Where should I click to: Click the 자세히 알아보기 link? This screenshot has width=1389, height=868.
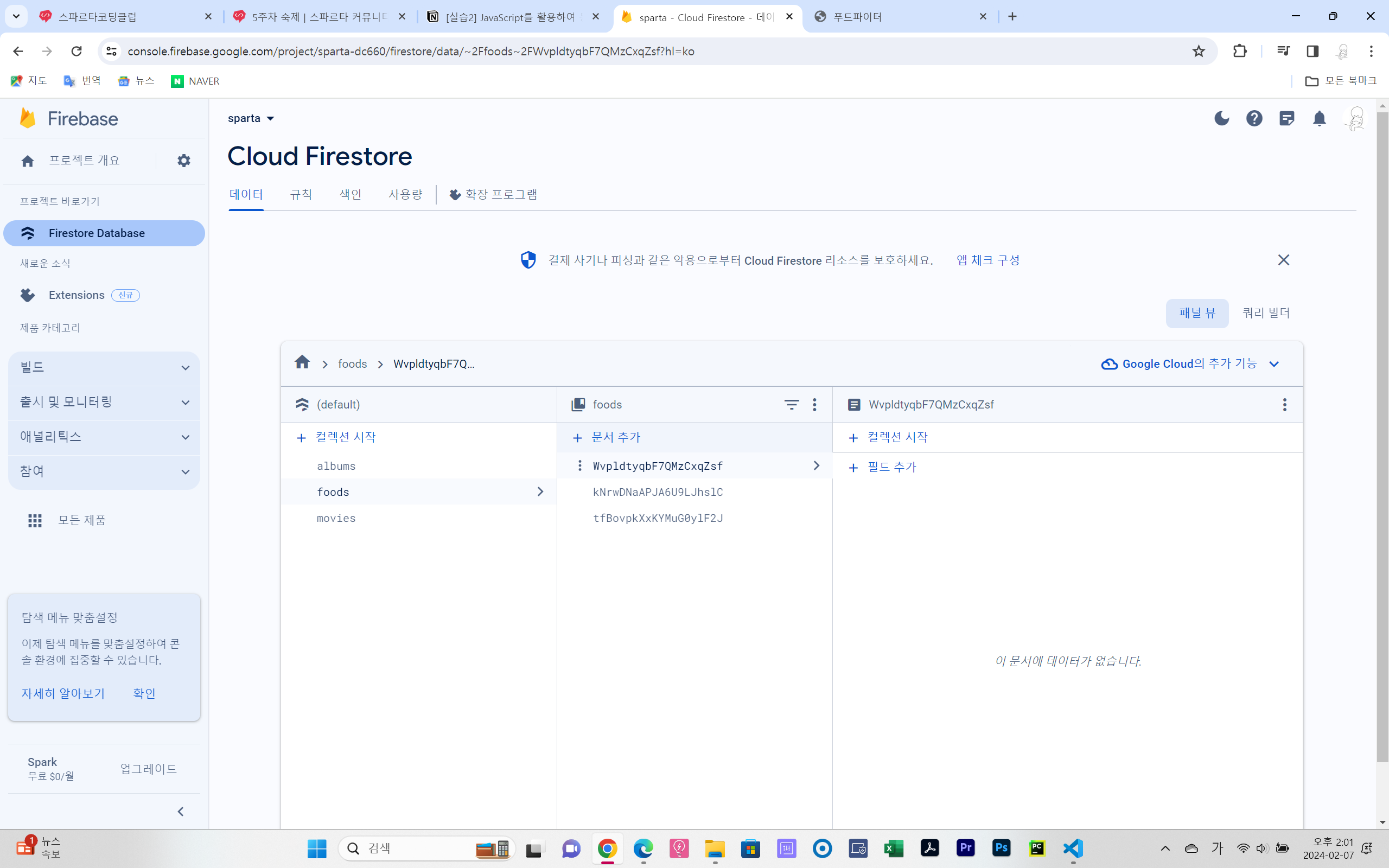click(63, 693)
